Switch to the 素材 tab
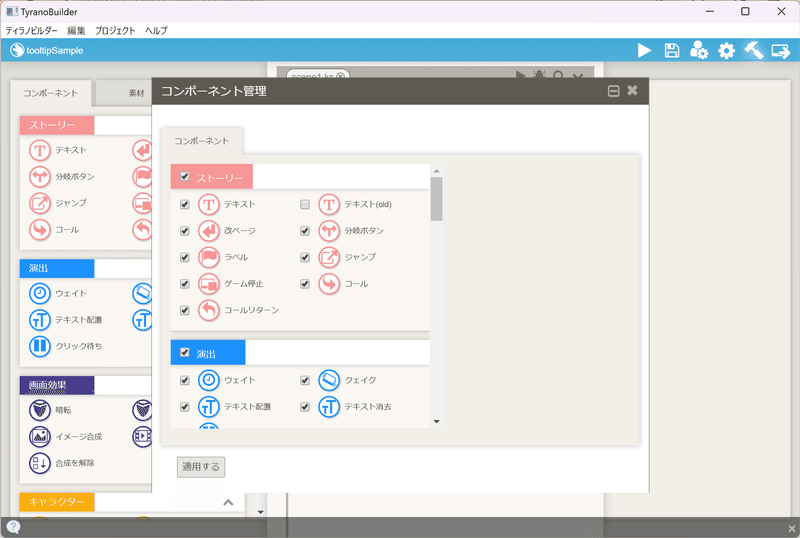Image resolution: width=800 pixels, height=538 pixels. coord(136,93)
